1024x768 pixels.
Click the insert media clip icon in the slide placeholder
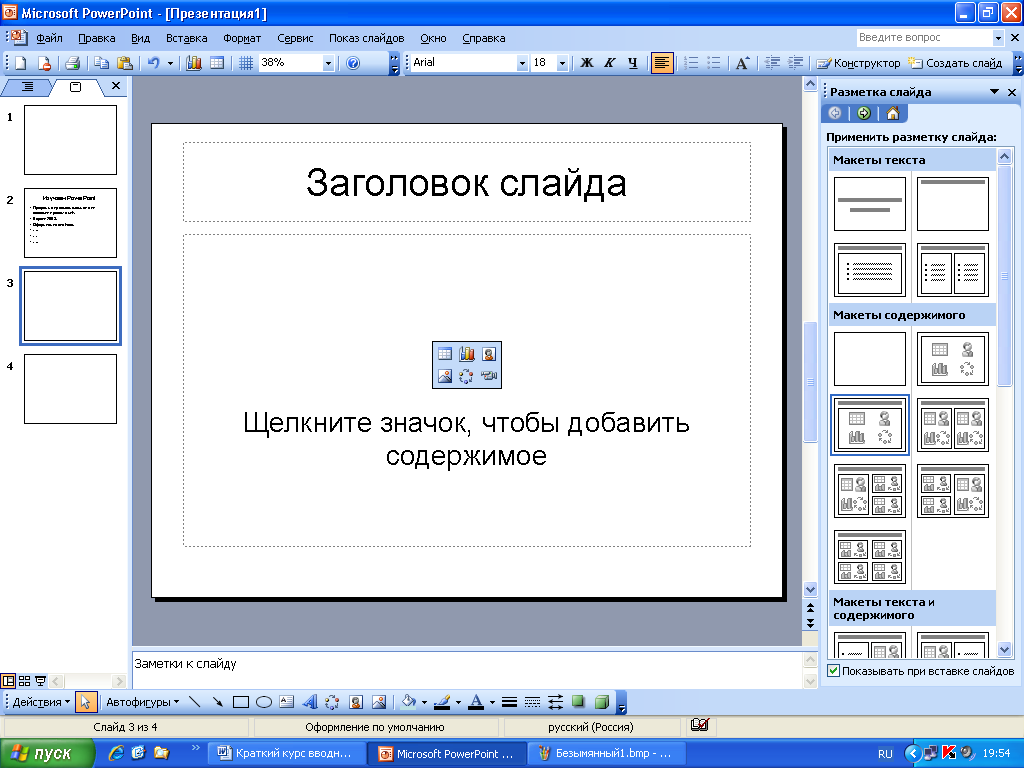[488, 376]
